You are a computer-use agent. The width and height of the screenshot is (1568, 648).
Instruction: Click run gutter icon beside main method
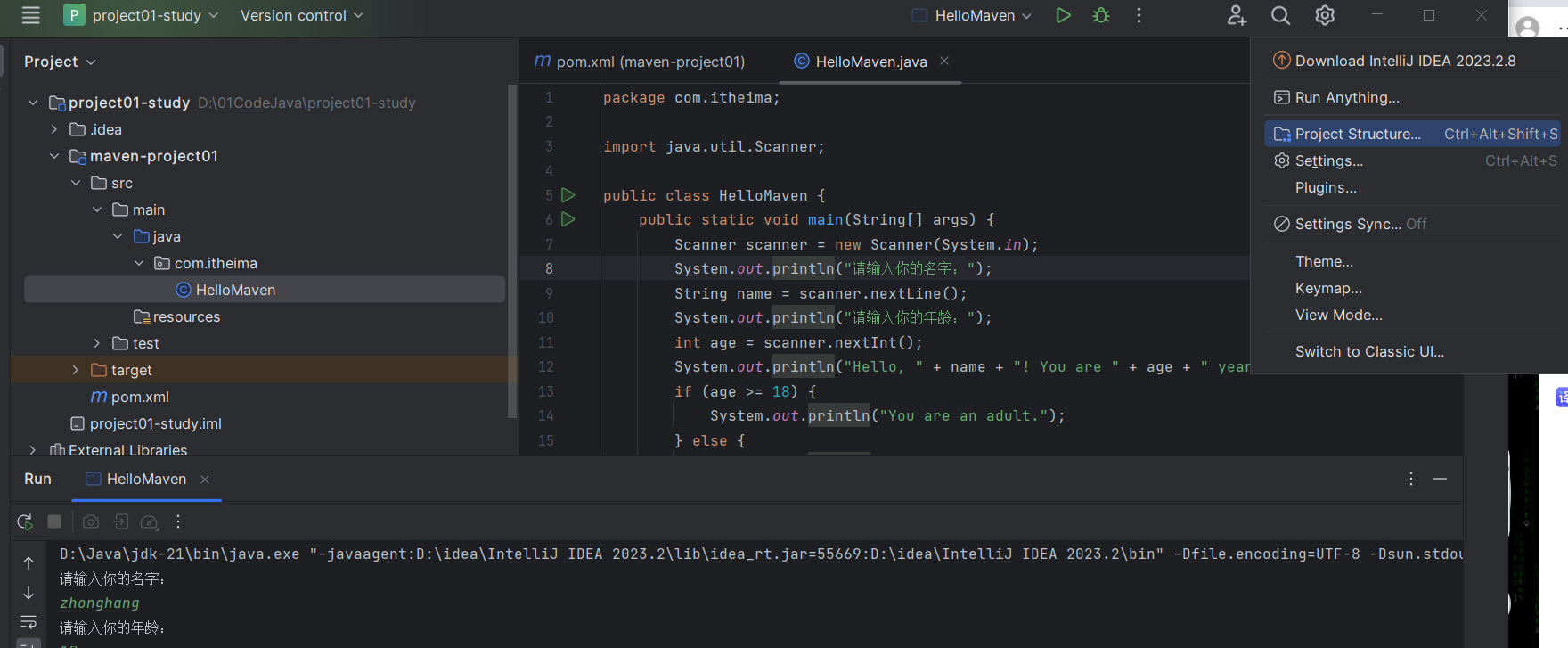(568, 219)
